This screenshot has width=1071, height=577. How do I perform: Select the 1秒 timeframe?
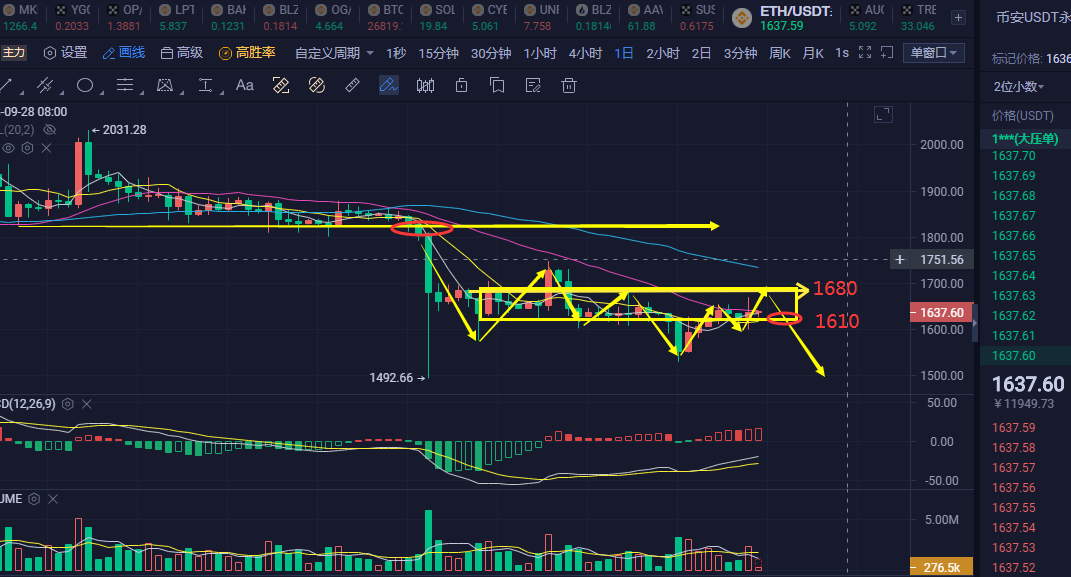point(395,53)
